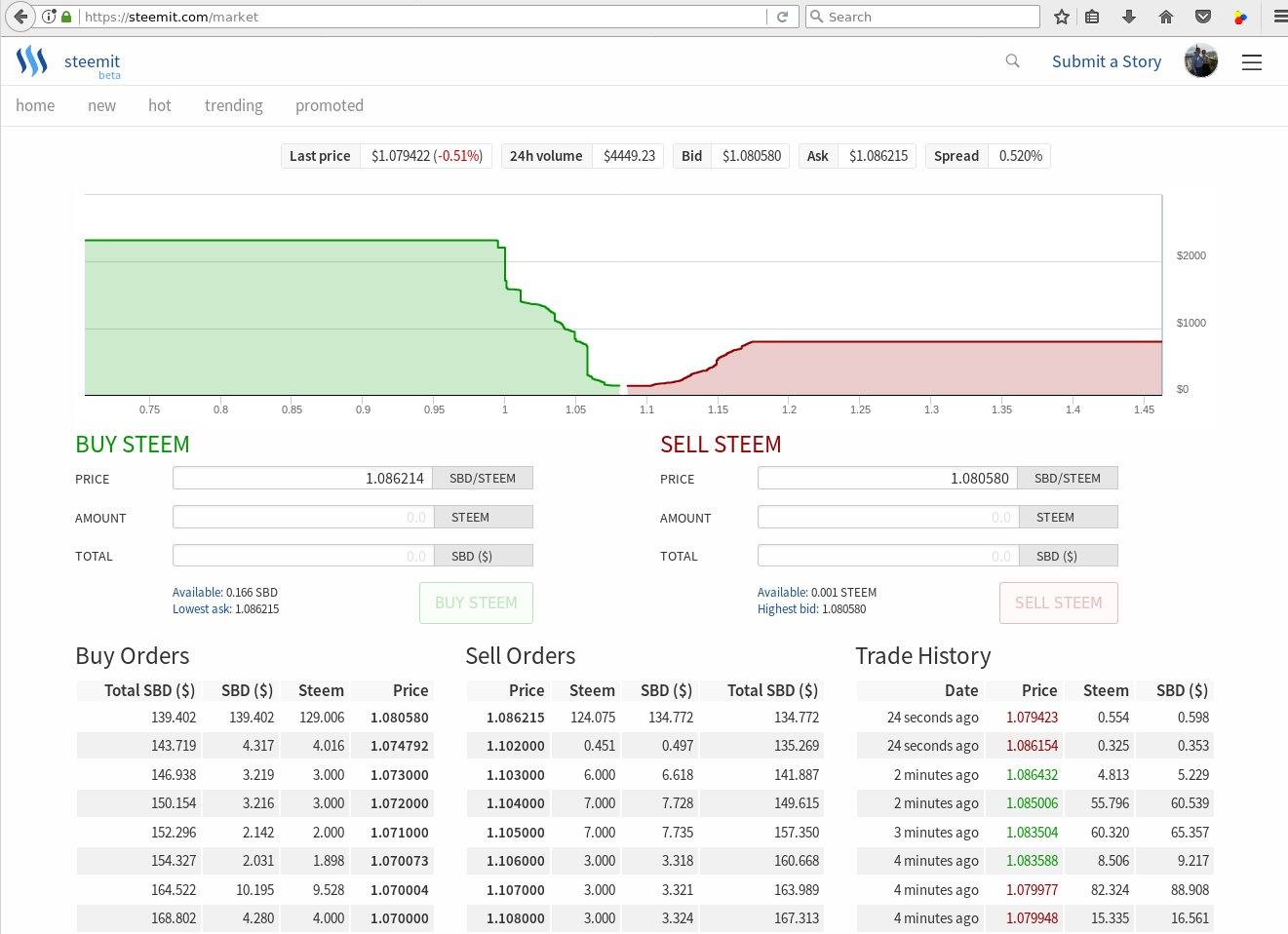Image resolution: width=1288 pixels, height=934 pixels.
Task: Click Sell Orders heading
Action: pyautogui.click(x=521, y=656)
